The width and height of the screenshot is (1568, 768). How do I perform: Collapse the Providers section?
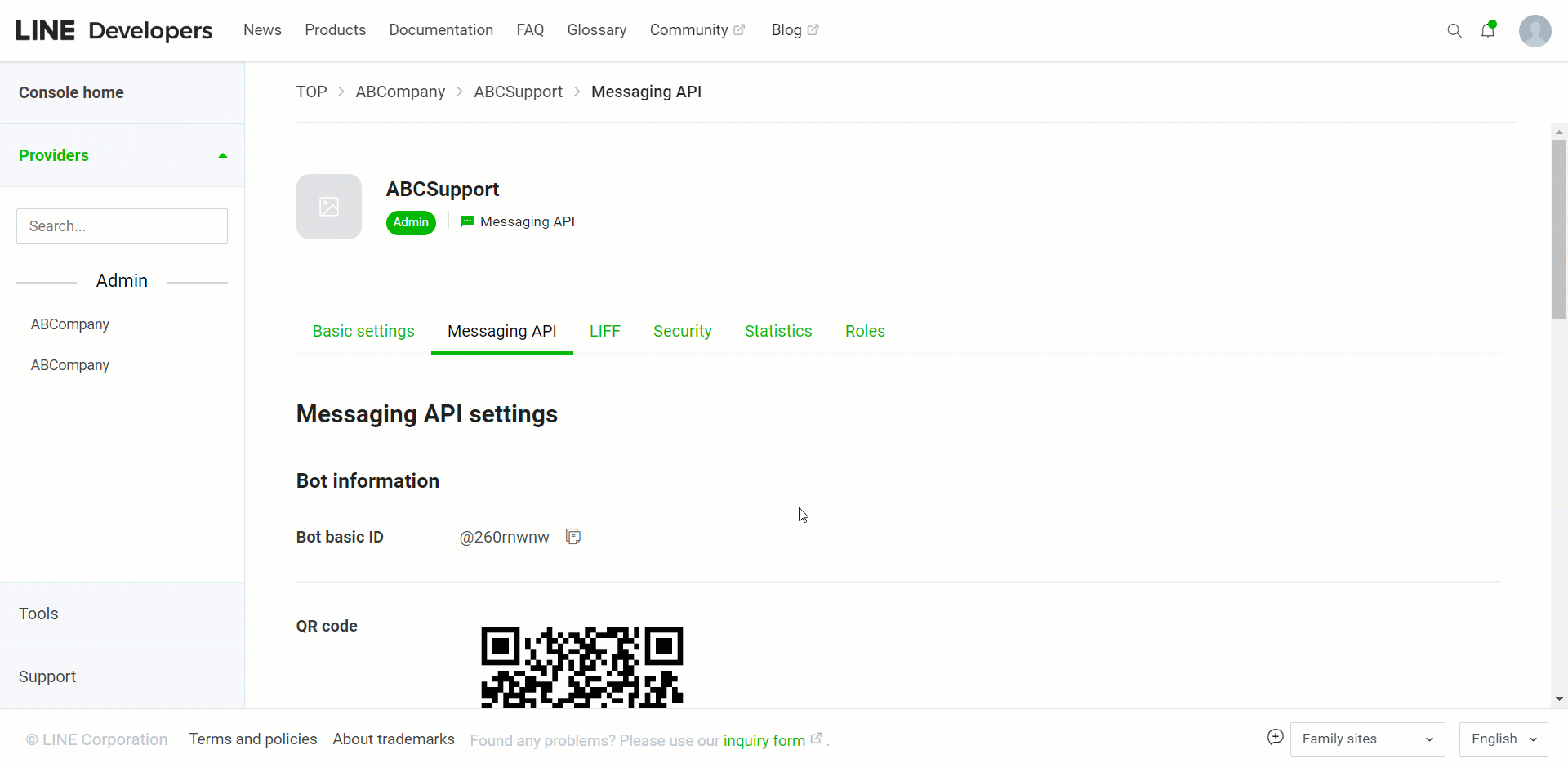[222, 155]
